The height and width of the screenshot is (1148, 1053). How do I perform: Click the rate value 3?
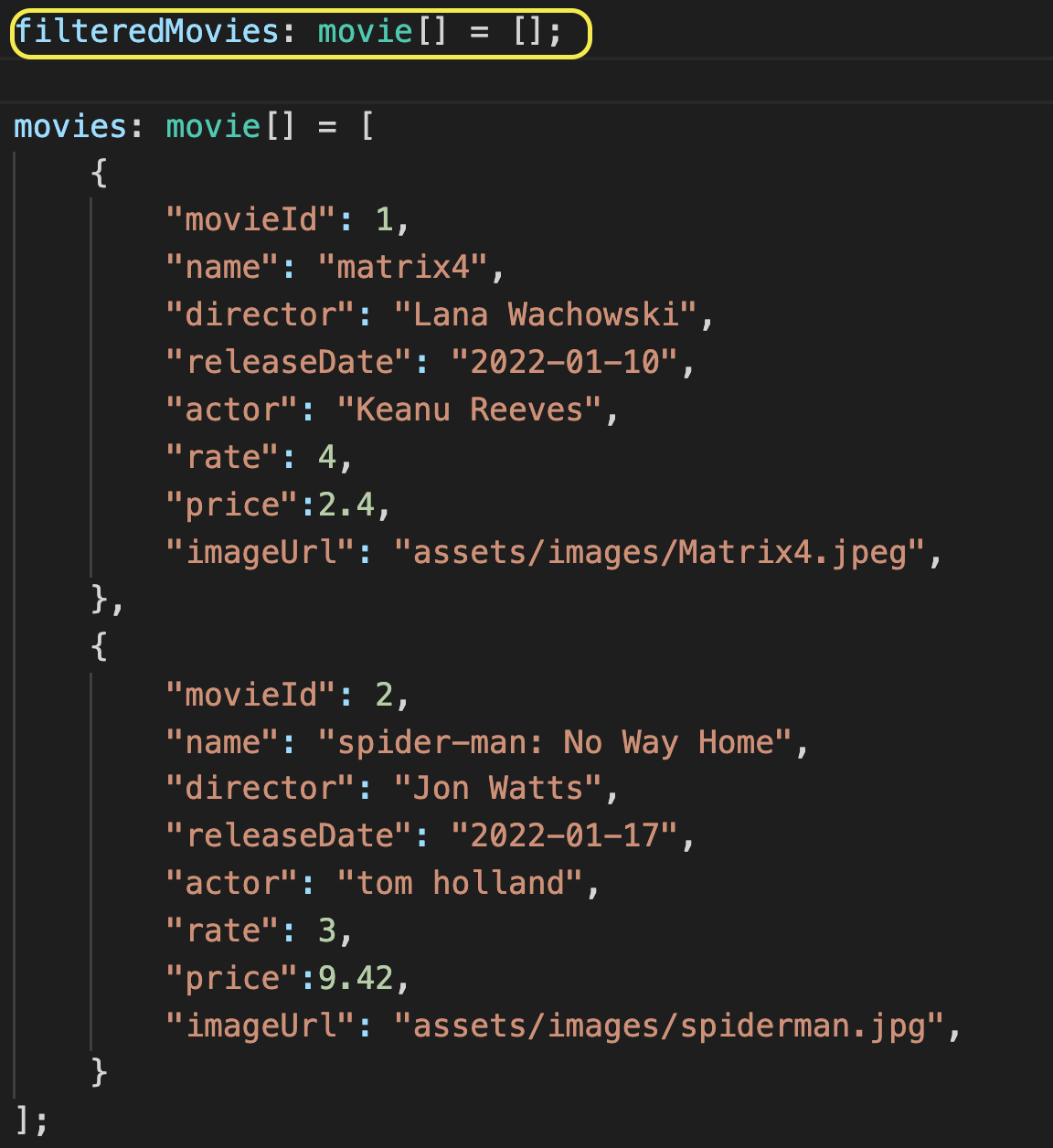[x=327, y=930]
